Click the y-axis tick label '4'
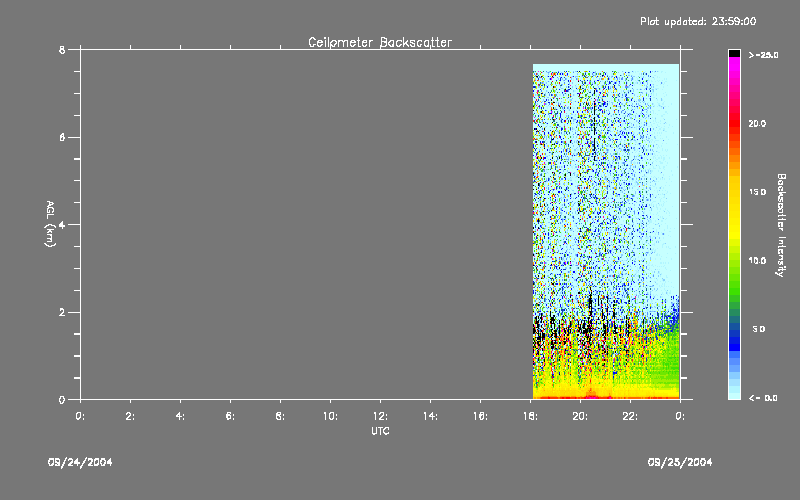This screenshot has width=800, height=500. pyautogui.click(x=62, y=224)
